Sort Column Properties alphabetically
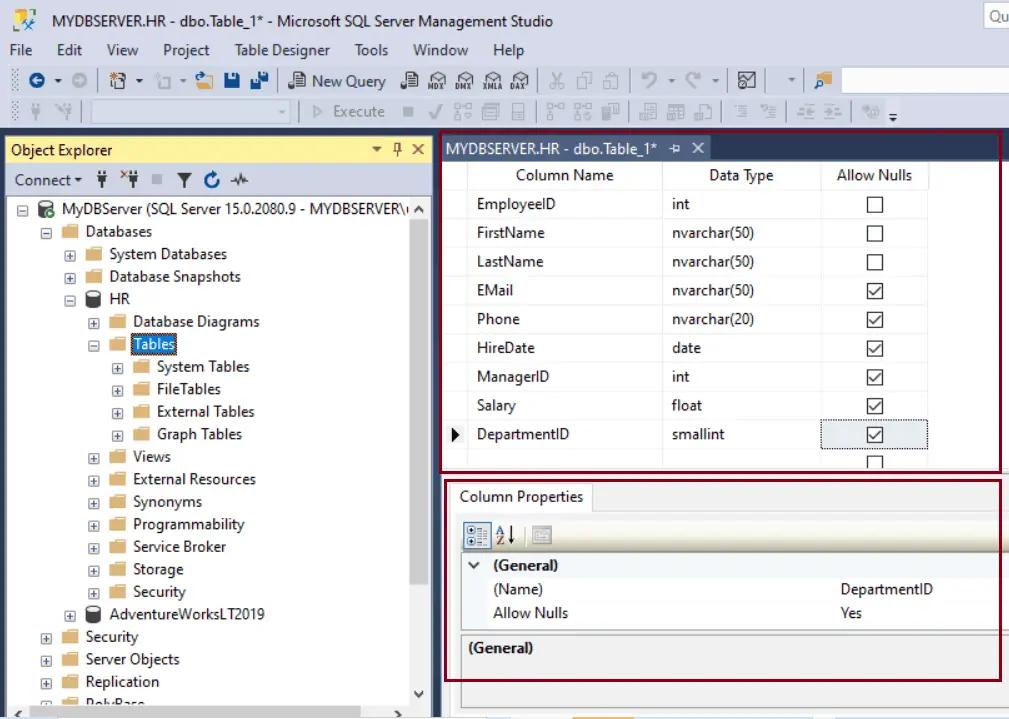This screenshot has width=1009, height=719. click(x=506, y=534)
